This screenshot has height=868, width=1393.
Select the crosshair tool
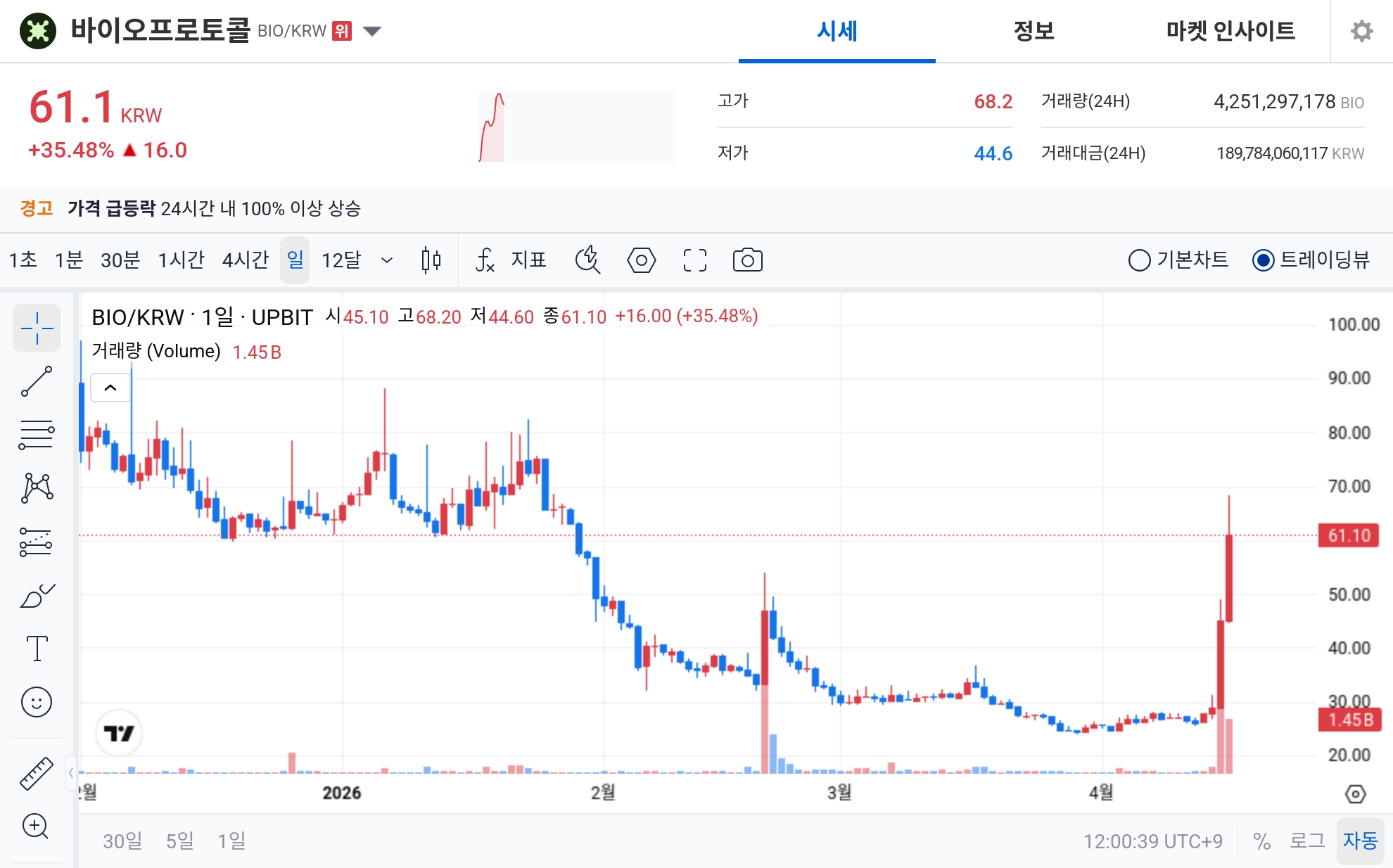click(37, 327)
